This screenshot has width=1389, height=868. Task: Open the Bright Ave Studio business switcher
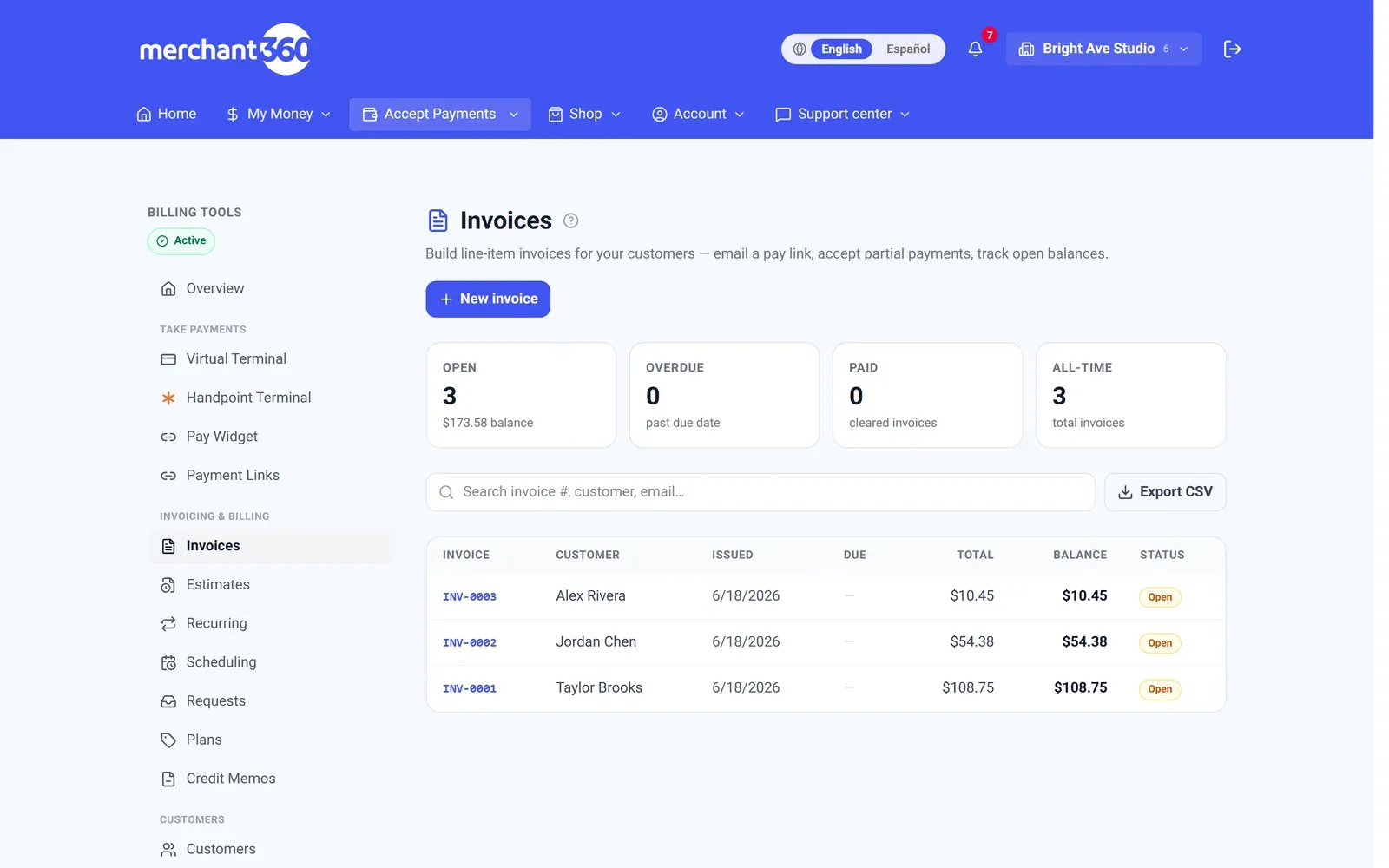click(1103, 49)
